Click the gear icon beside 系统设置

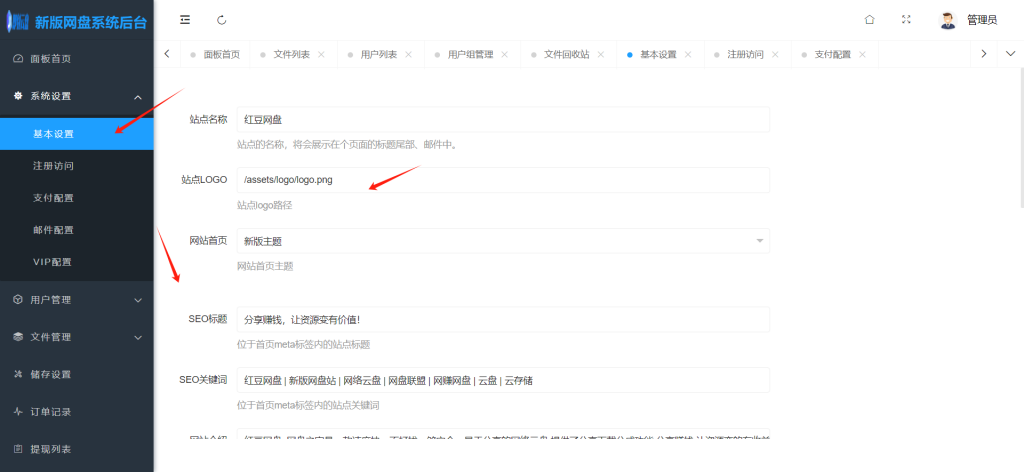tap(18, 96)
